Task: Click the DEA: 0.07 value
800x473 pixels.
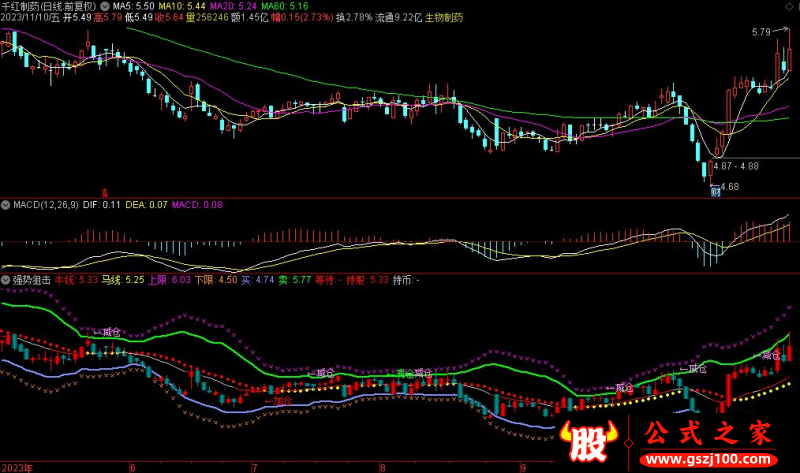Action: (x=146, y=205)
